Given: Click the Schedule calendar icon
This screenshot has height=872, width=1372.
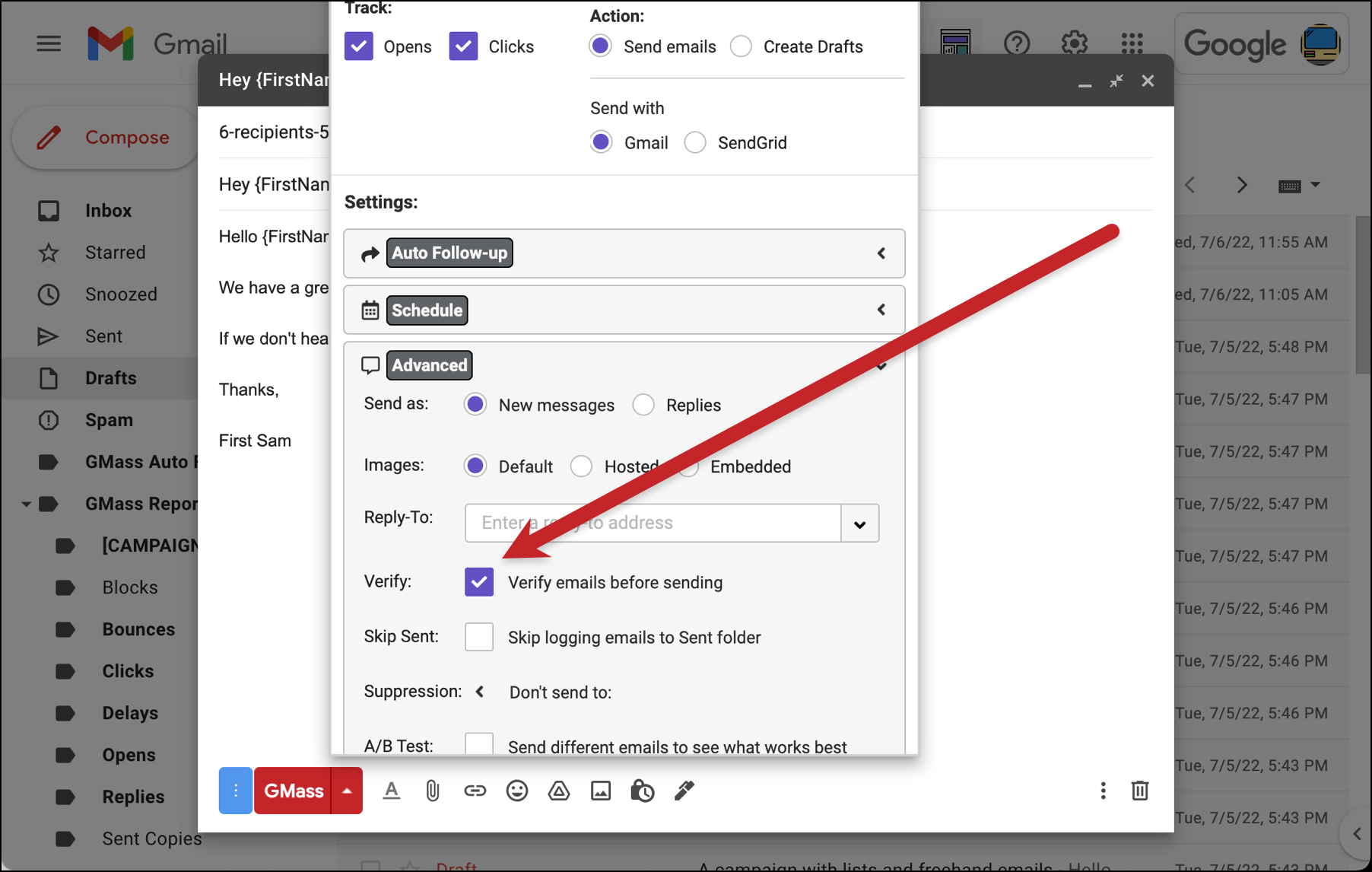Looking at the screenshot, I should point(370,310).
